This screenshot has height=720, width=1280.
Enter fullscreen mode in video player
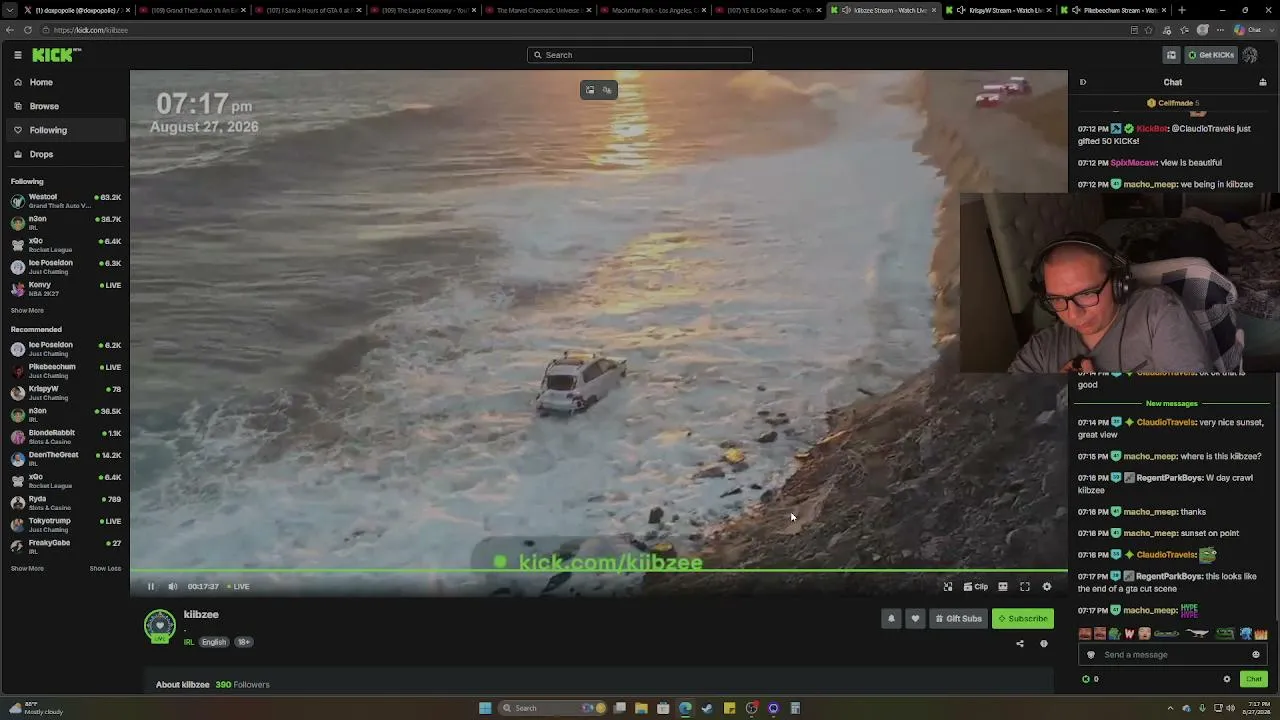pyautogui.click(x=1025, y=587)
